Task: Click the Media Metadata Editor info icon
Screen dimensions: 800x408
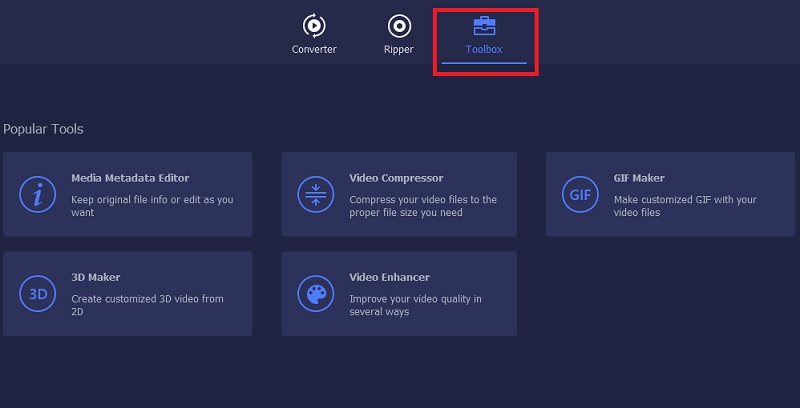Action: point(37,194)
